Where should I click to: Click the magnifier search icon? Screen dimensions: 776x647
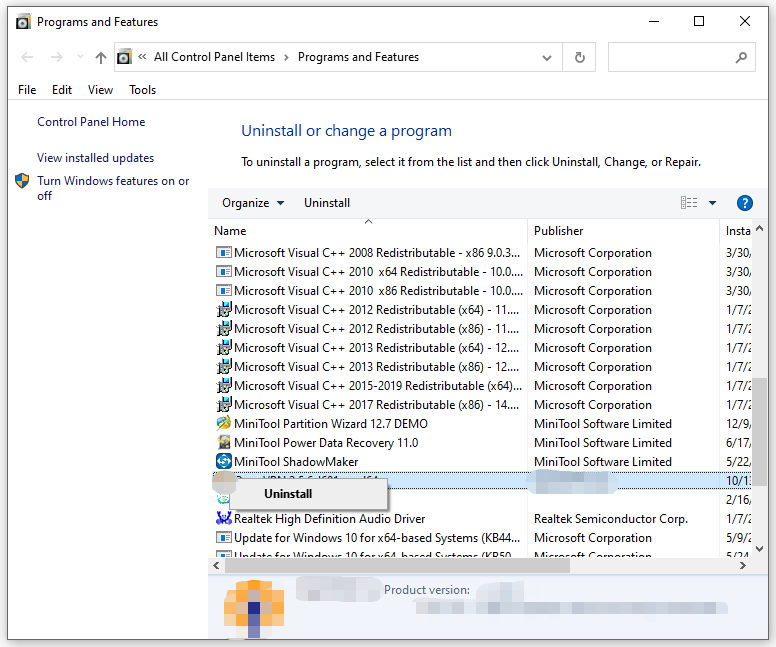(741, 57)
